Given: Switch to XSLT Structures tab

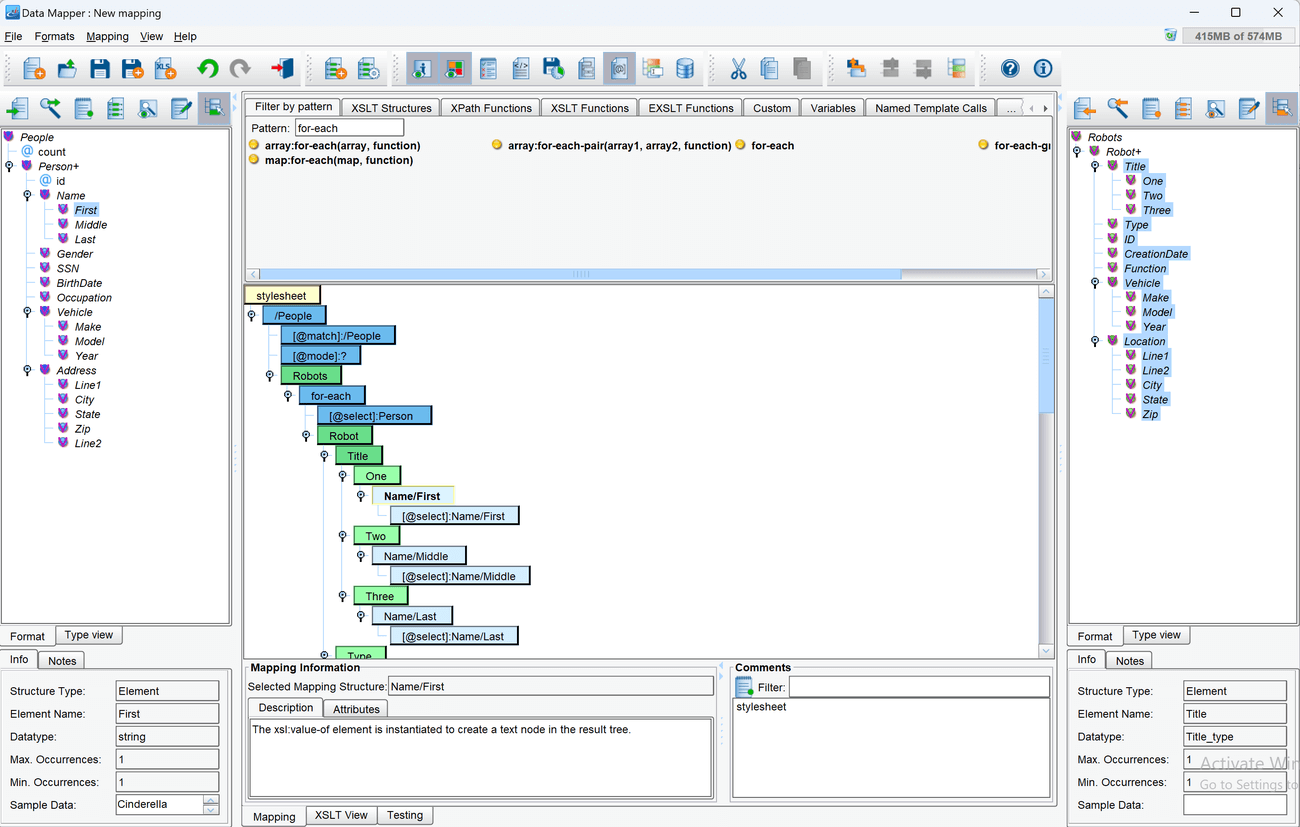Looking at the screenshot, I should [391, 108].
